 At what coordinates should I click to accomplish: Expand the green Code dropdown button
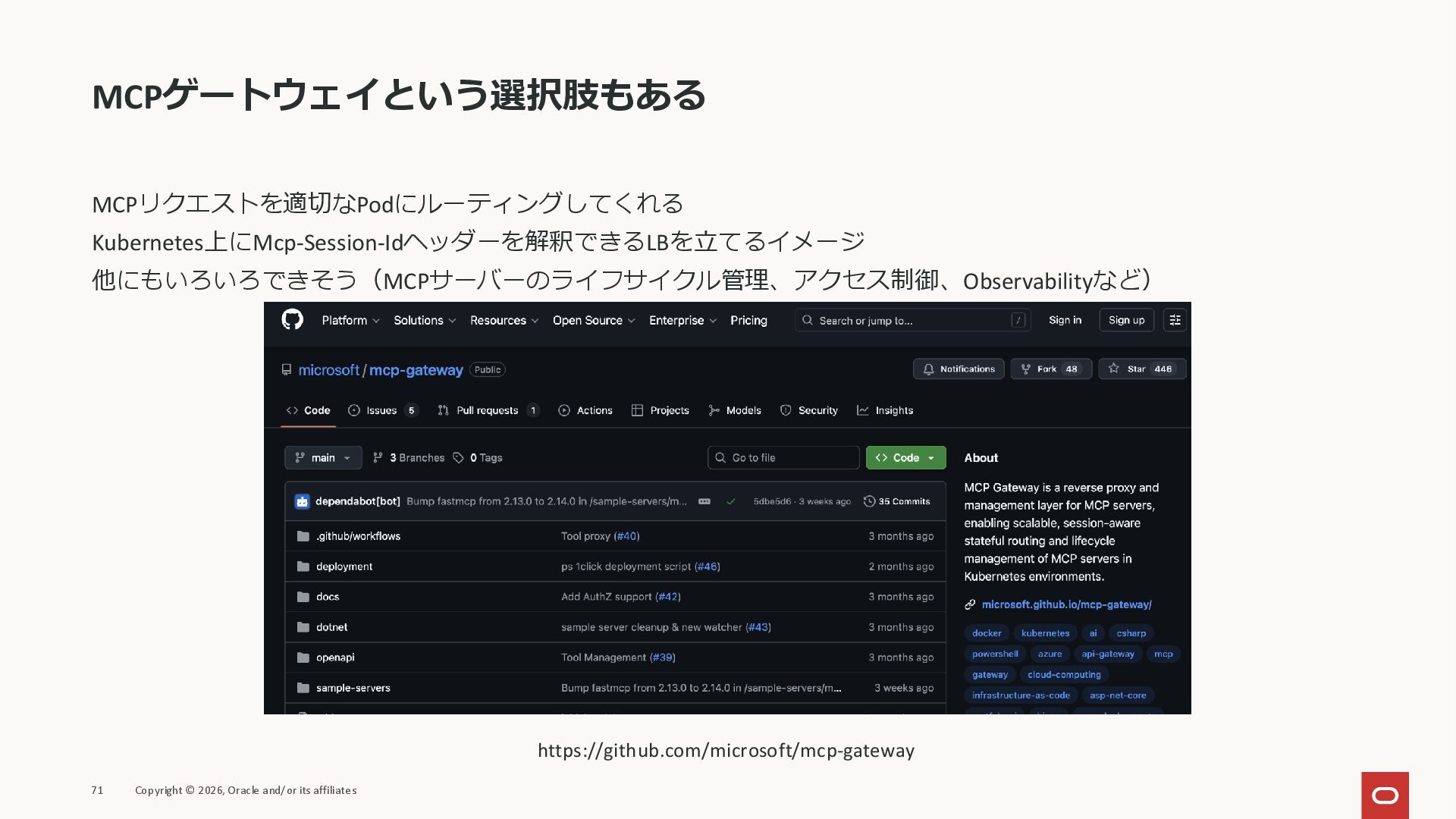[x=905, y=457]
